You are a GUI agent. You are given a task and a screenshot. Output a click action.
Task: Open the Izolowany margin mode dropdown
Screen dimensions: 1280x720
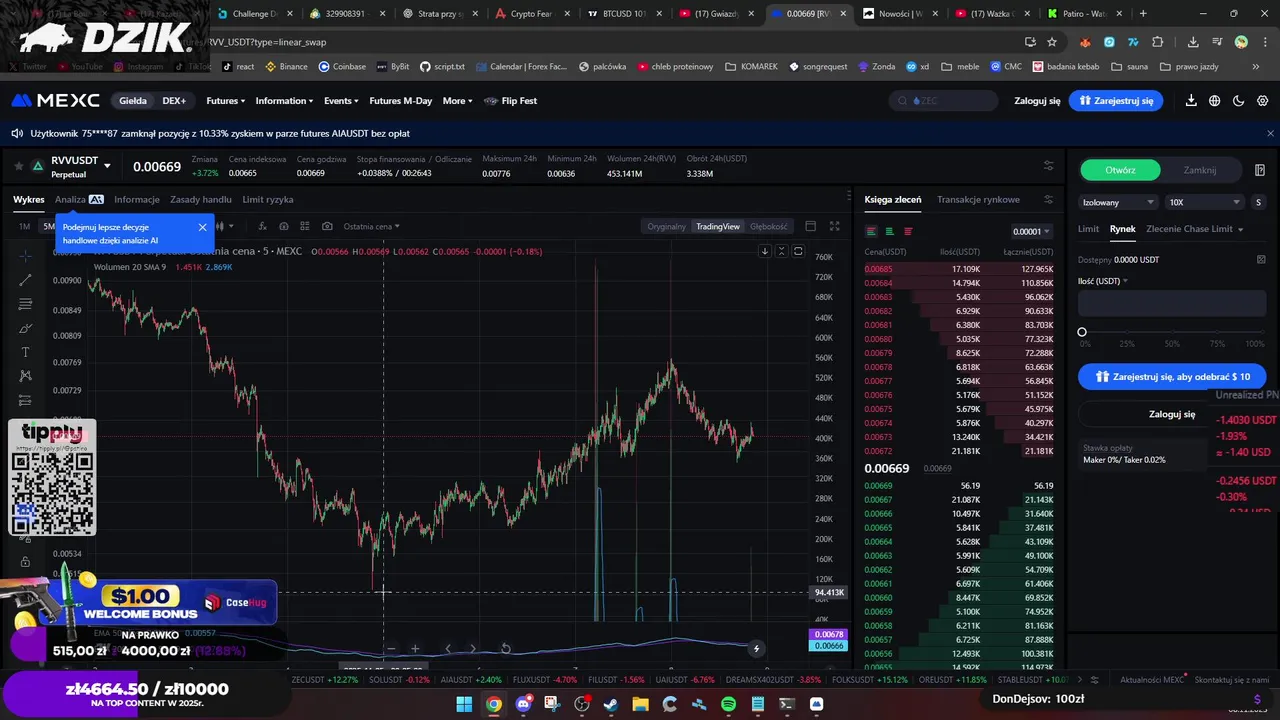(x=1118, y=202)
